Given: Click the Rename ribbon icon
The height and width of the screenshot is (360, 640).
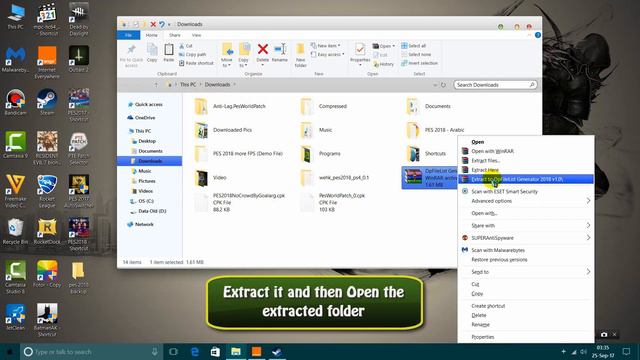Looking at the screenshot, I should point(280,49).
